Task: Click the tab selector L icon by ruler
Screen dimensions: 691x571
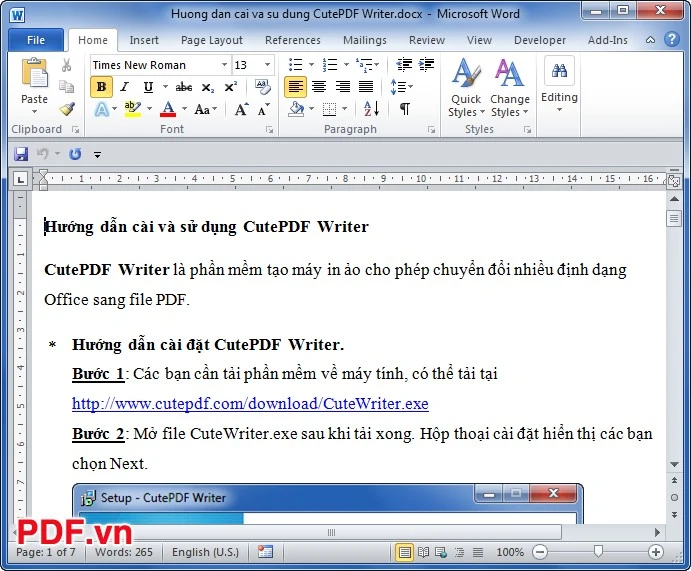Action: pyautogui.click(x=21, y=179)
